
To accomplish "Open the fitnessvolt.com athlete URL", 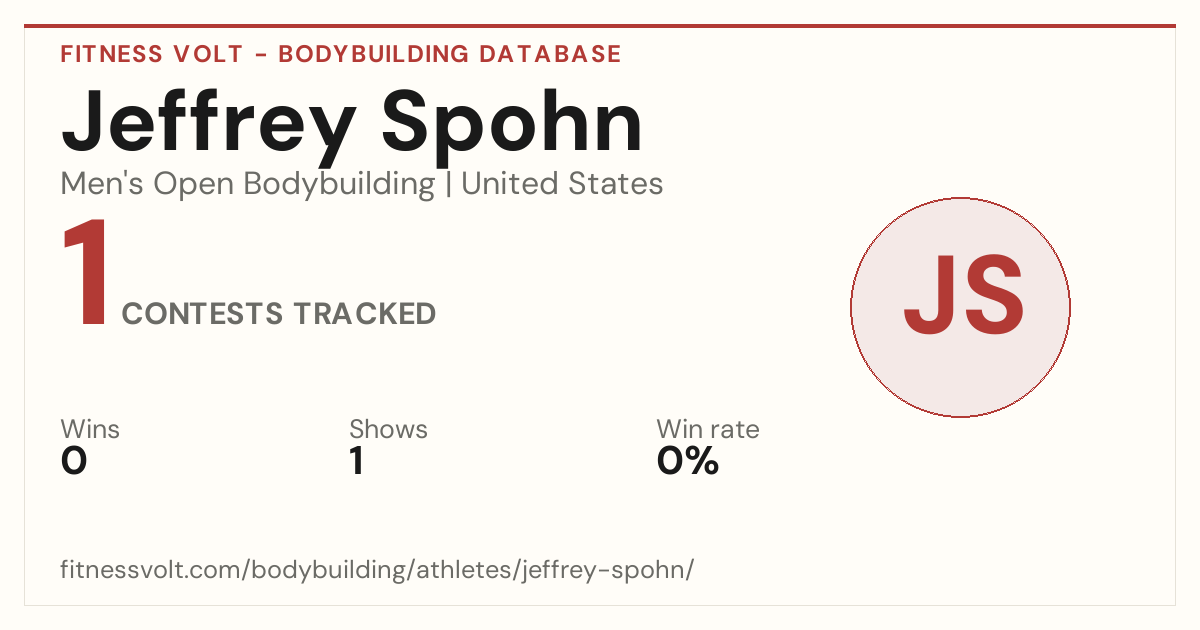I will (x=377, y=570).
